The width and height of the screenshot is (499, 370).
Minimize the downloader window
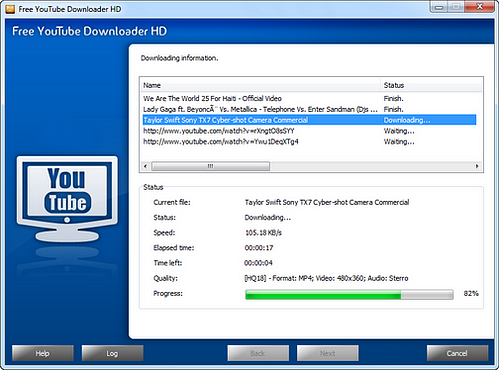click(439, 7)
